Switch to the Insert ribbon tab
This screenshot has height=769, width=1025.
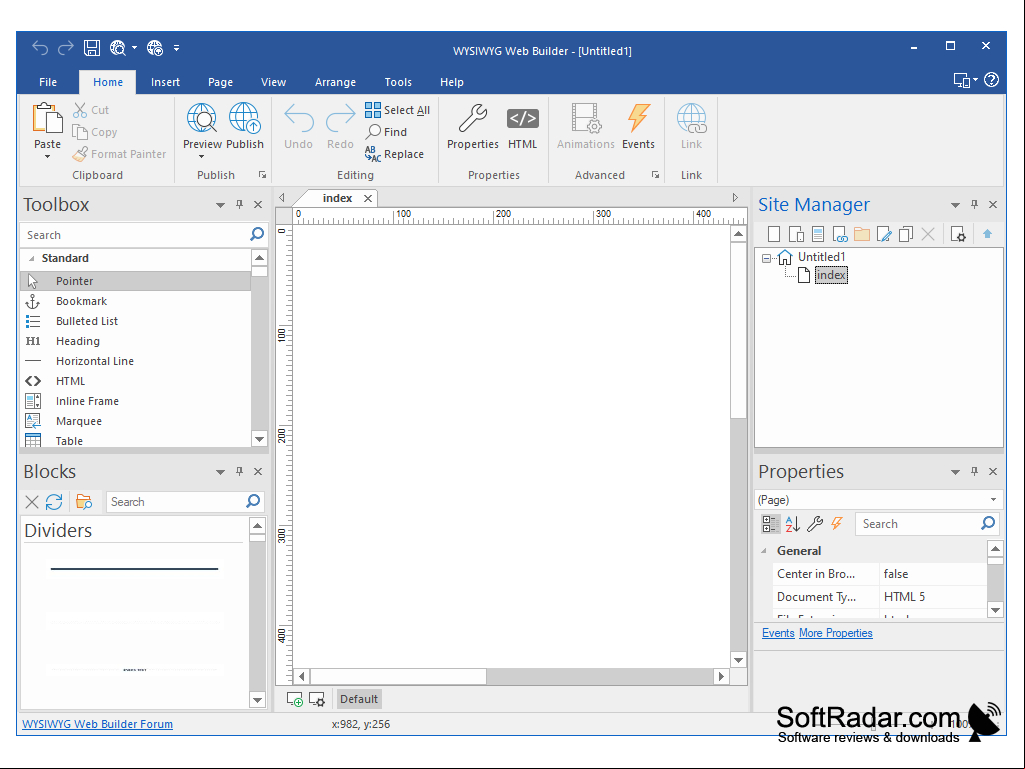165,82
